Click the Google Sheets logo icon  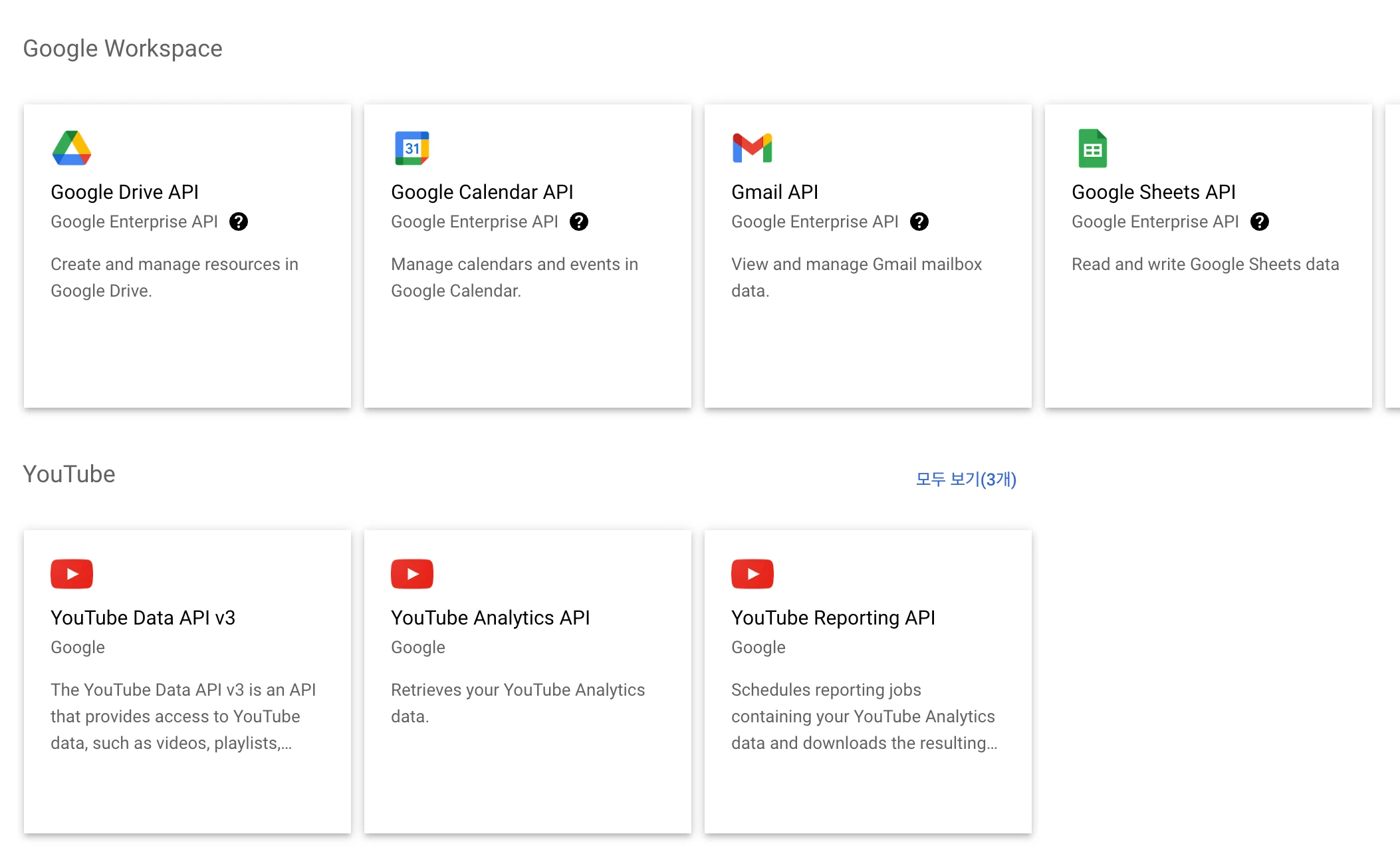tap(1092, 148)
